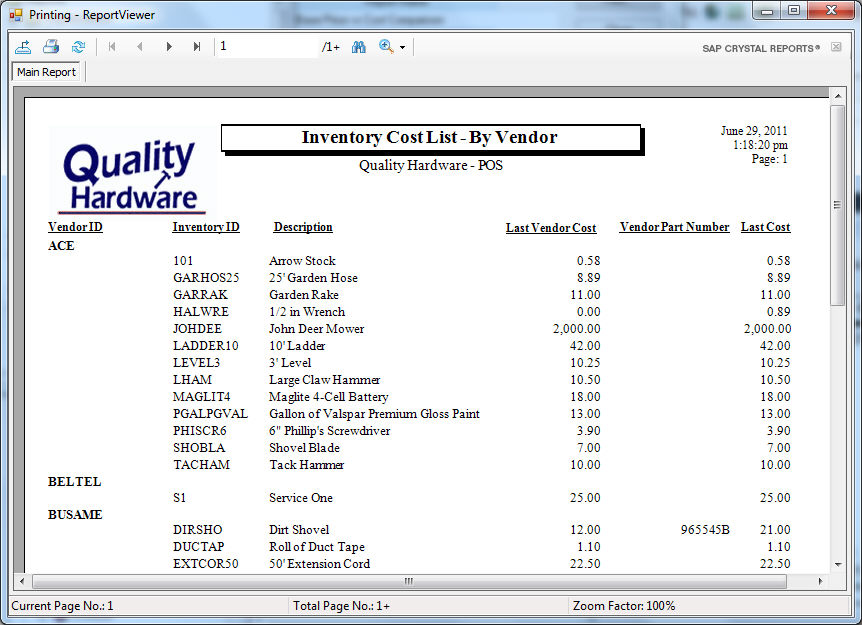Viewport: 862px width, 625px height.
Task: Maximize the ReportViewer window
Action: [793, 12]
